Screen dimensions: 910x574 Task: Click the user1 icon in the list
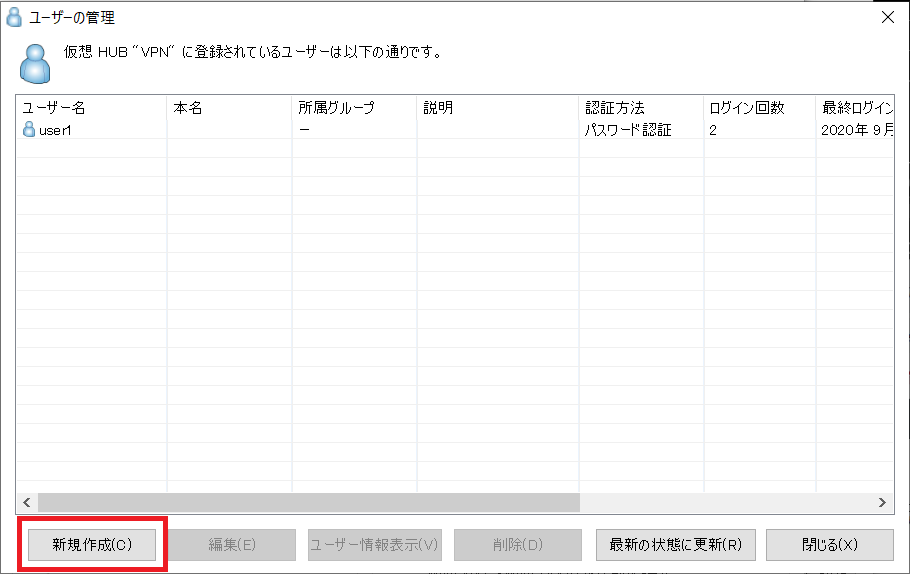(28, 129)
